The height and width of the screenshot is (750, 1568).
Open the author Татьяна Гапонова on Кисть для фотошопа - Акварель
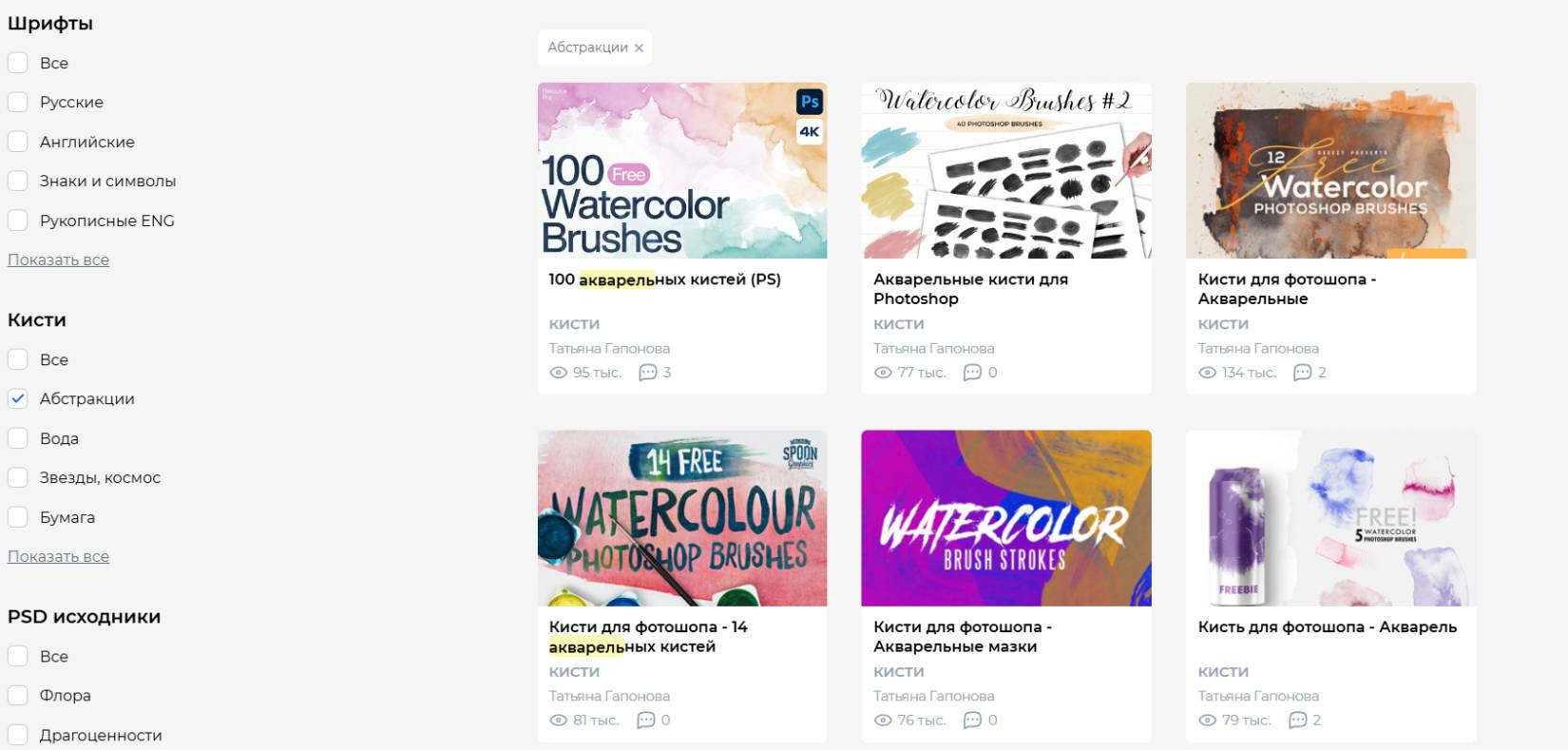[x=1258, y=696]
